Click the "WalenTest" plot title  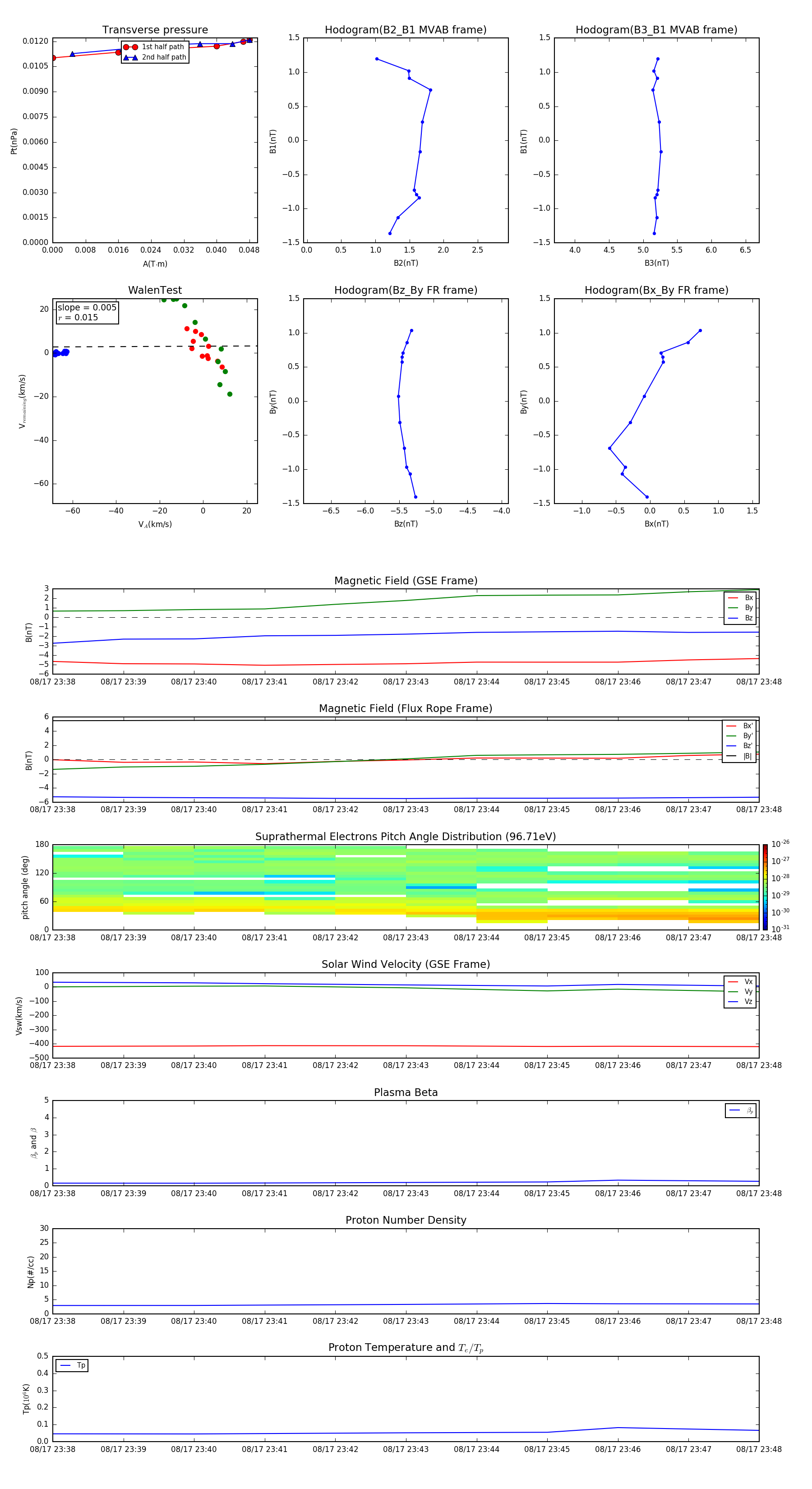pos(155,290)
